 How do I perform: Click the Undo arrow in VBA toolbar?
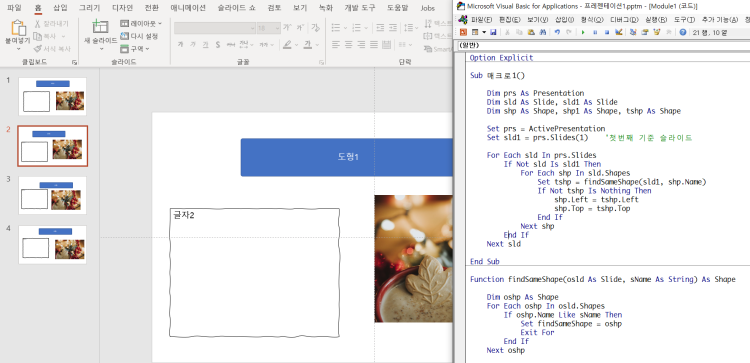click(x=557, y=32)
